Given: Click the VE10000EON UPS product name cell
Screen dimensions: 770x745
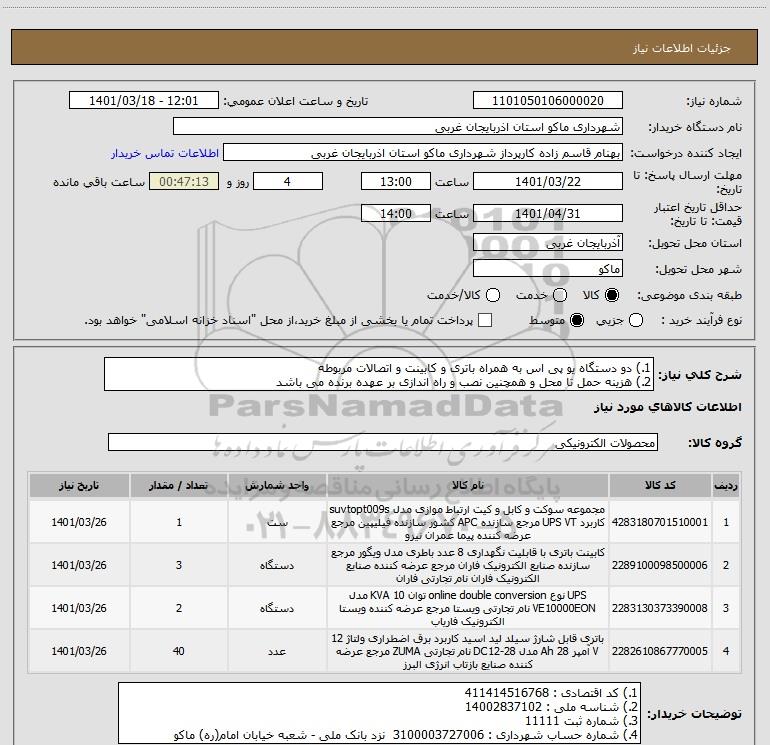Looking at the screenshot, I should pyautogui.click(x=468, y=608).
